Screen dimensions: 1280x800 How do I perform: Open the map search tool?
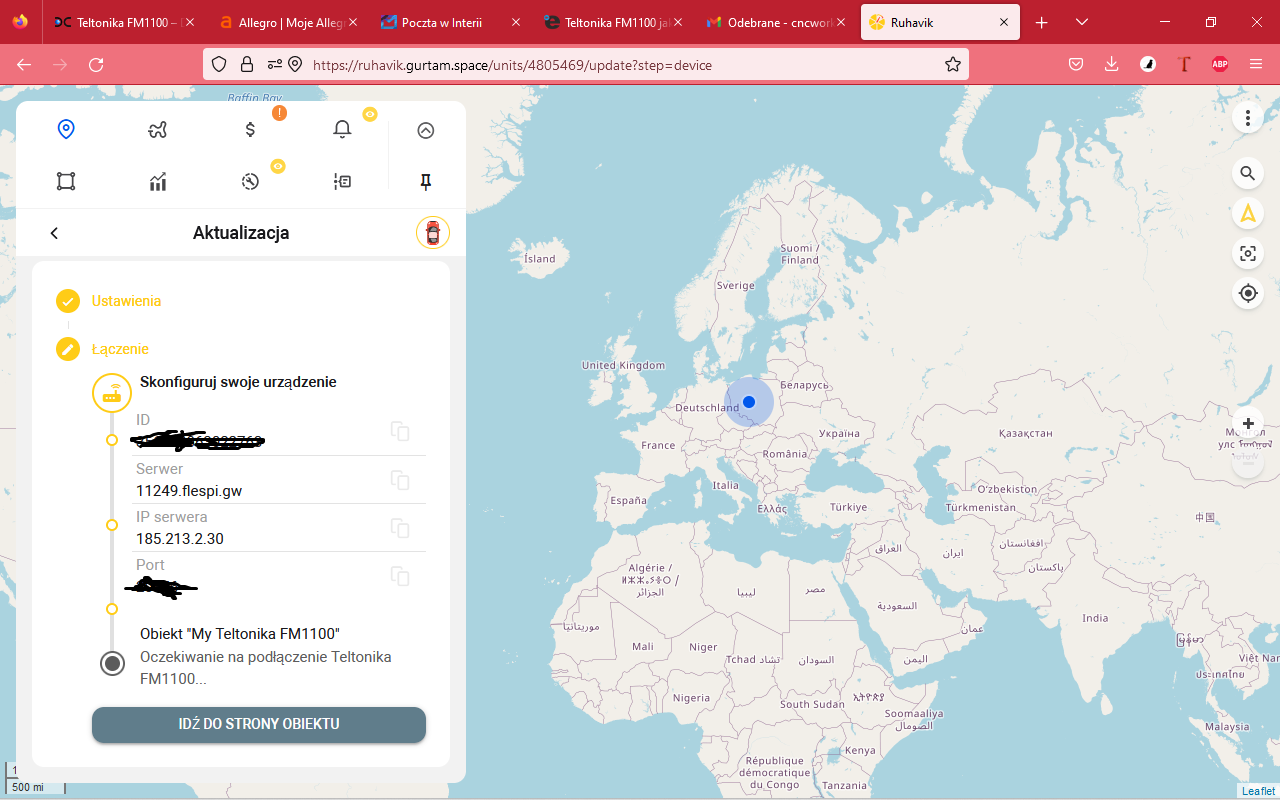point(1248,173)
